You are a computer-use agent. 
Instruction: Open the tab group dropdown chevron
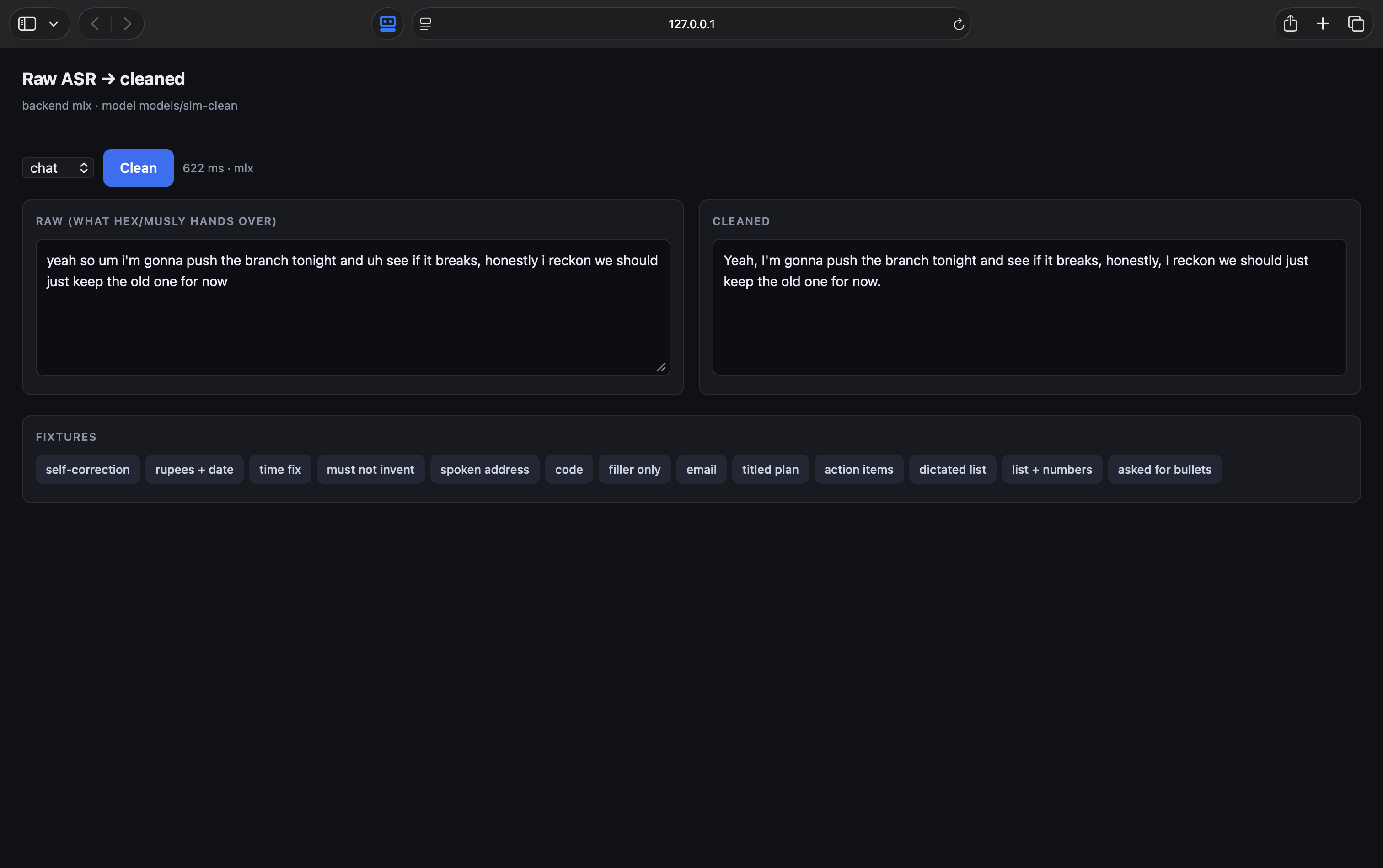click(54, 24)
